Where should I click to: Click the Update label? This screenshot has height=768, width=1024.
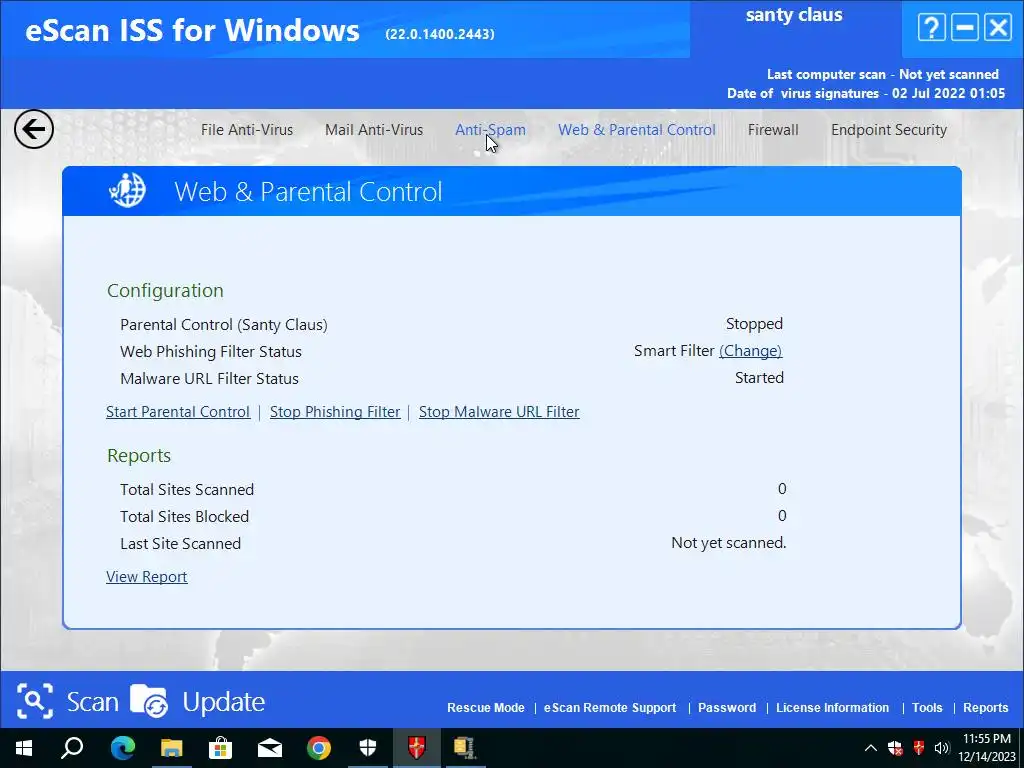coord(223,702)
